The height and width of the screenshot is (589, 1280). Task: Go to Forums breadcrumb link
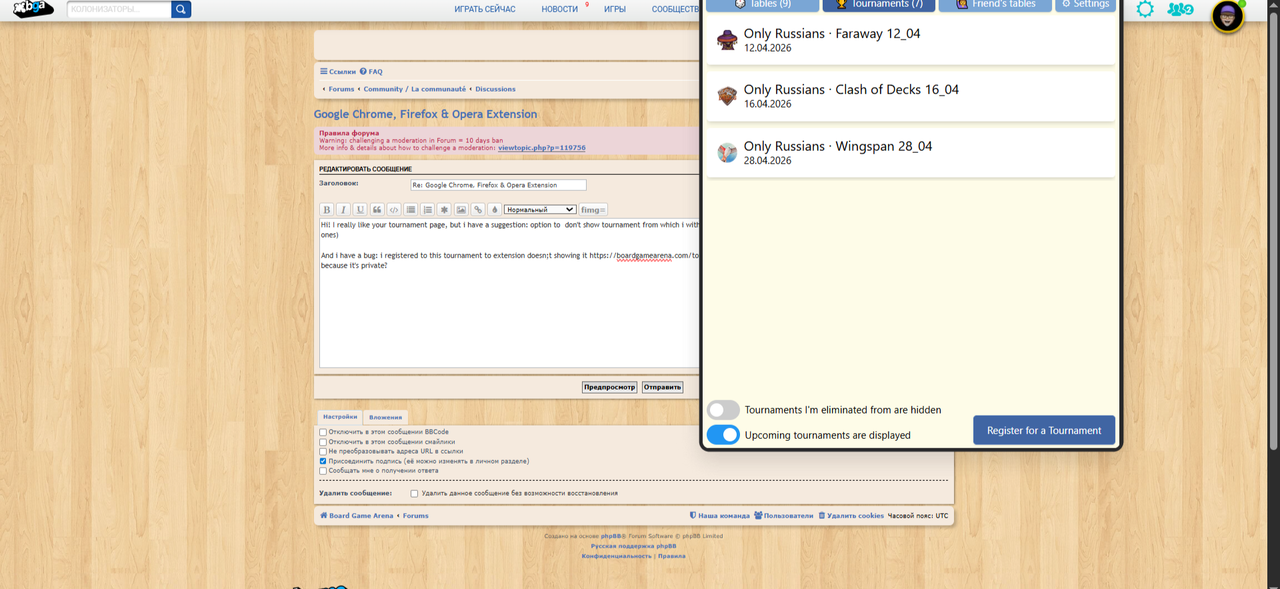[x=341, y=89]
